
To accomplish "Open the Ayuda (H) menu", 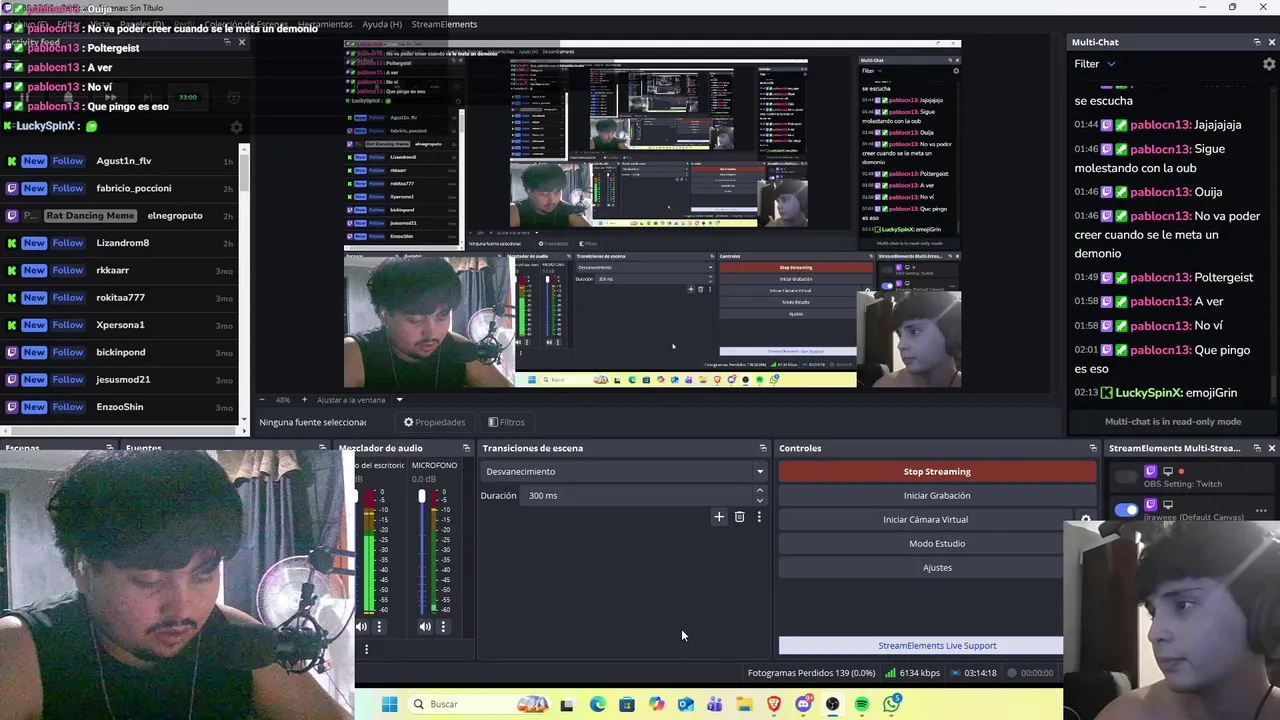I will (382, 24).
